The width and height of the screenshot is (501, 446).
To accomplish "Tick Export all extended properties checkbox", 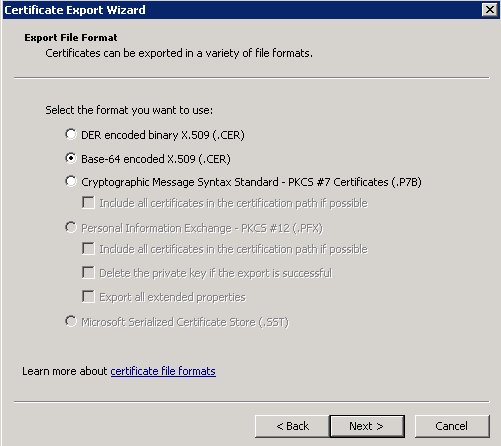I will 88,297.
